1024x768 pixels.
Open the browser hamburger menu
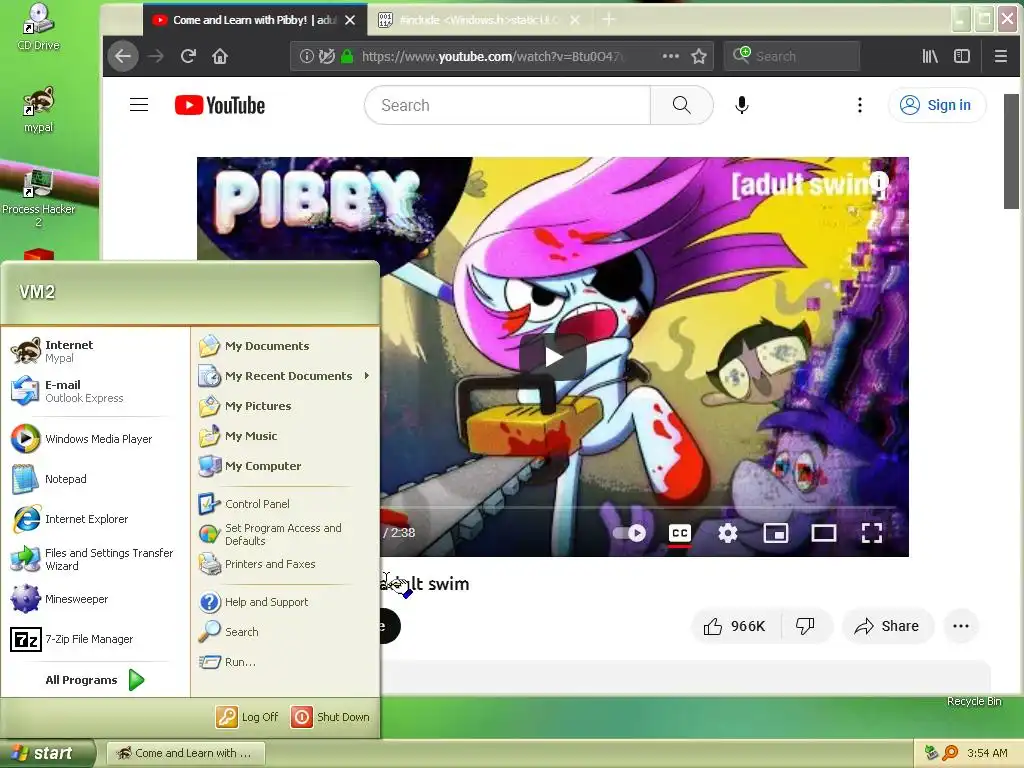[x=1000, y=56]
